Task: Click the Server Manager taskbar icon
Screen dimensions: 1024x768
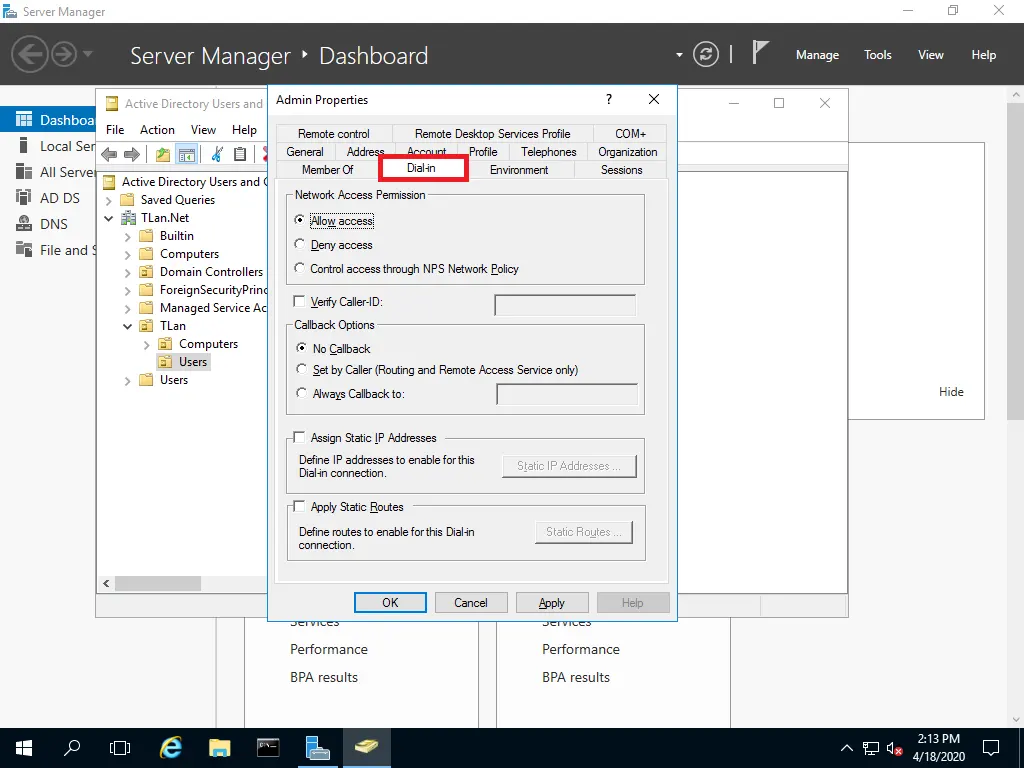Action: pyautogui.click(x=317, y=747)
